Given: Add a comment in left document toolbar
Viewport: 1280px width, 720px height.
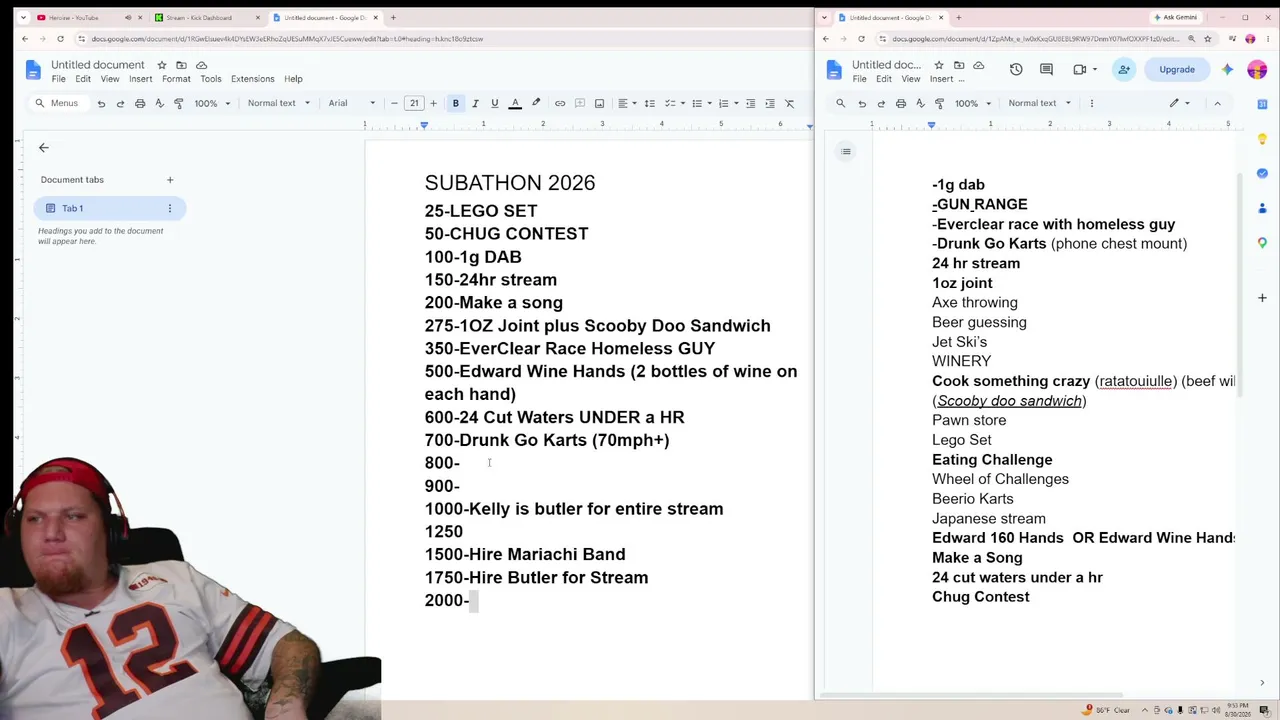Looking at the screenshot, I should pos(580,103).
